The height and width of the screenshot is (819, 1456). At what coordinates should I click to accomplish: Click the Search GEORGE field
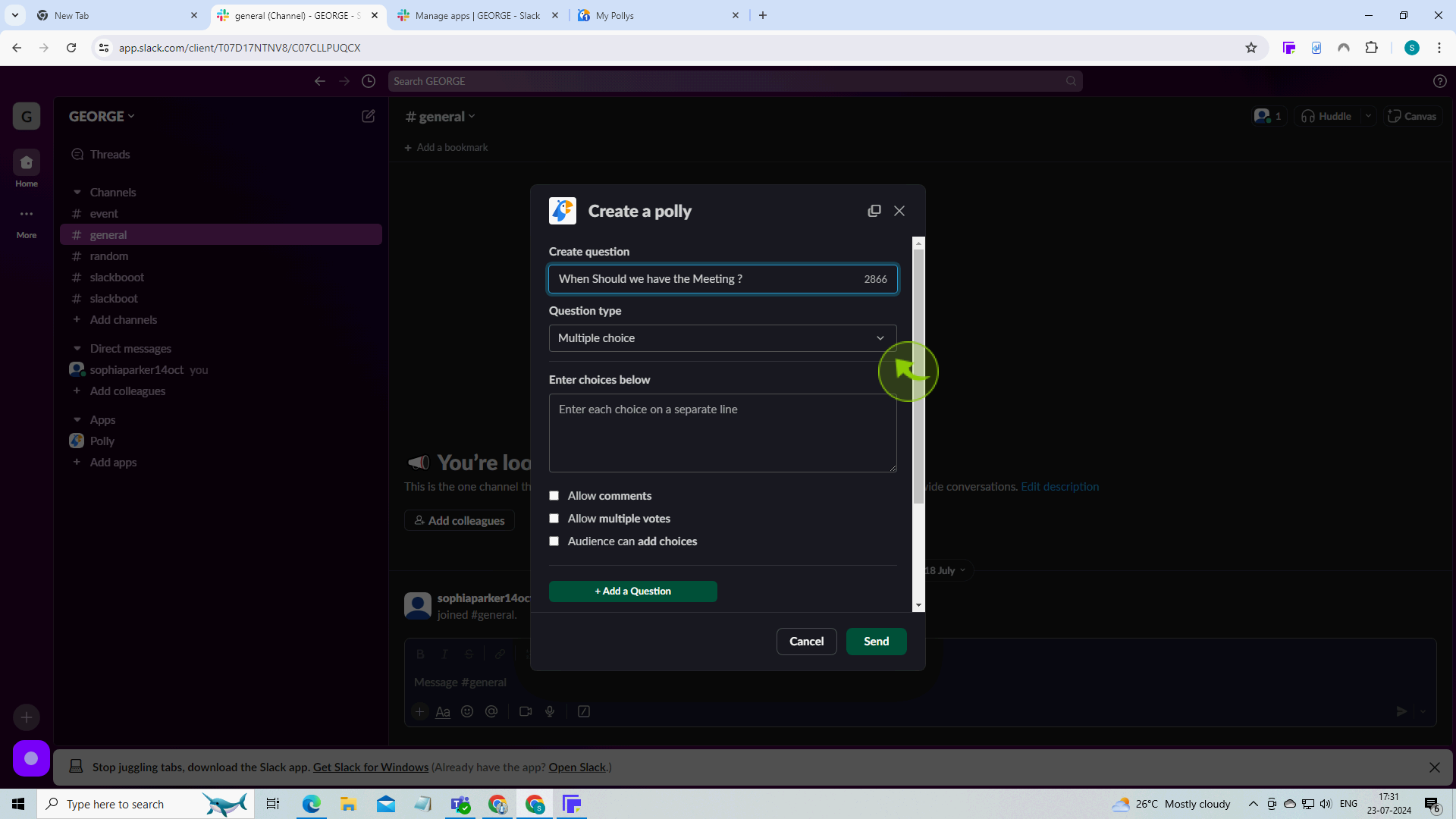(735, 81)
